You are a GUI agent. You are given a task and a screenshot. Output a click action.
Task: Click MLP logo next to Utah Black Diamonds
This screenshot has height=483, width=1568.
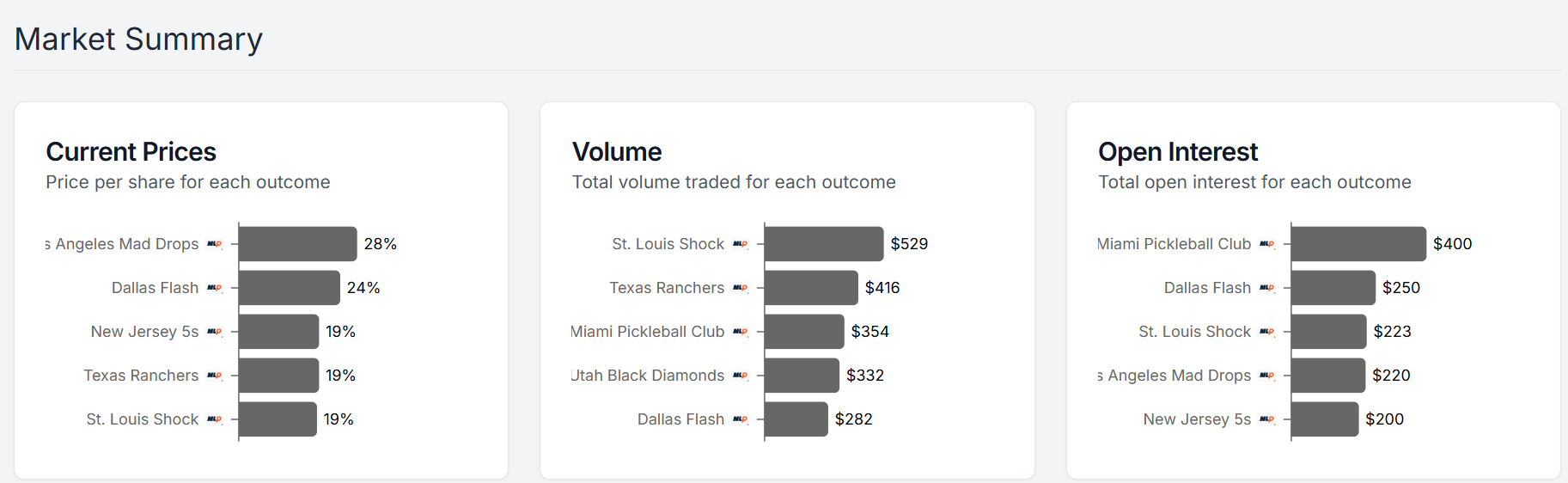point(741,376)
